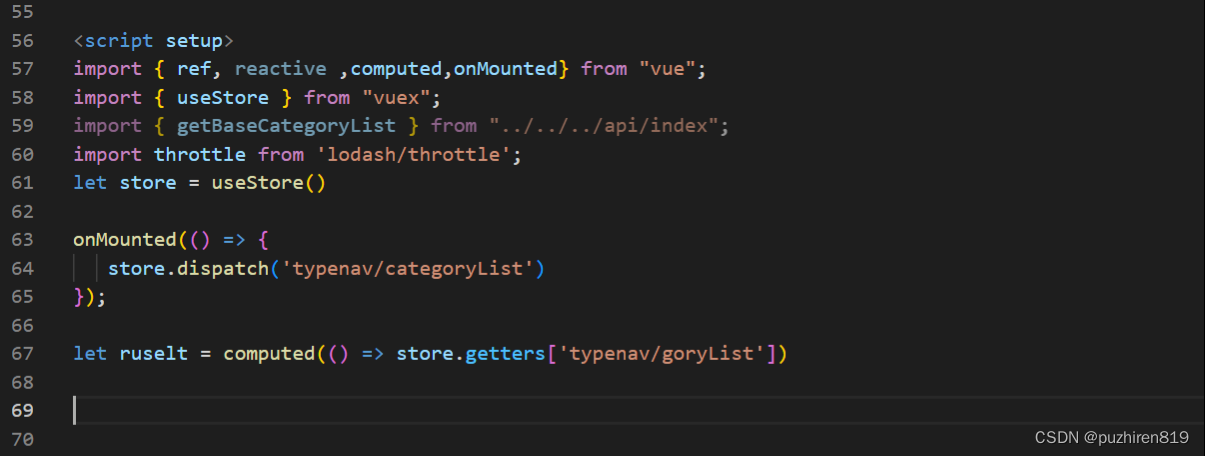Click line number 59 in the gutter
This screenshot has width=1205, height=456.
[23, 126]
